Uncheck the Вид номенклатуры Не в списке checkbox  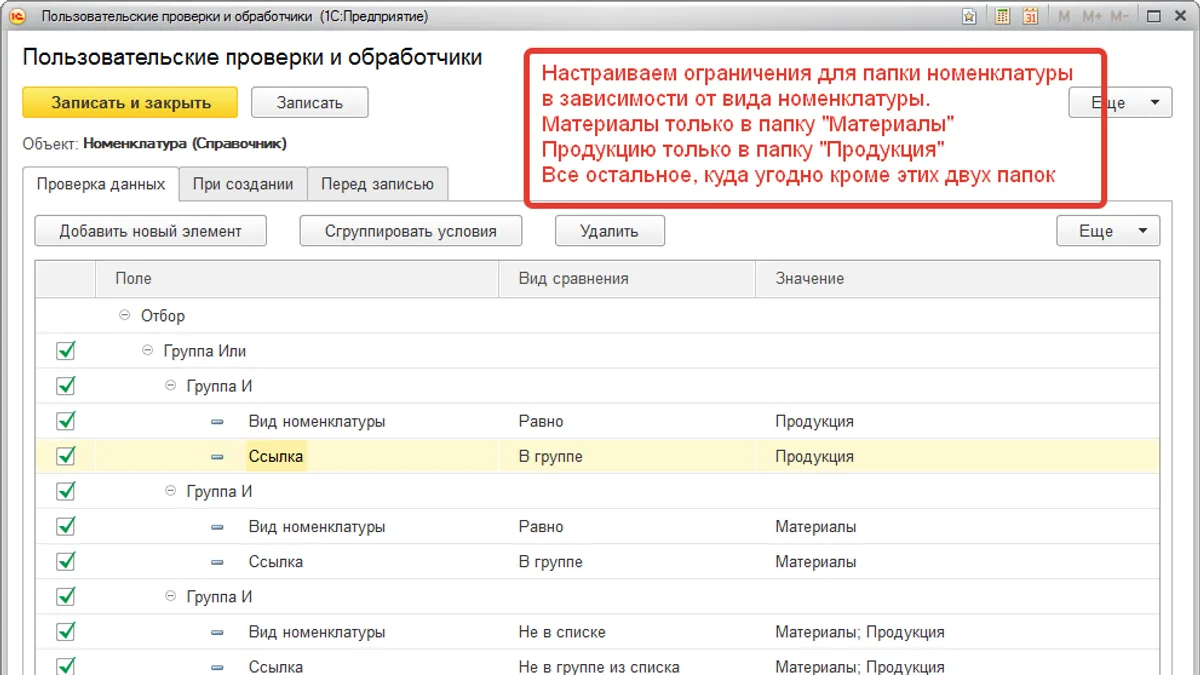(66, 631)
